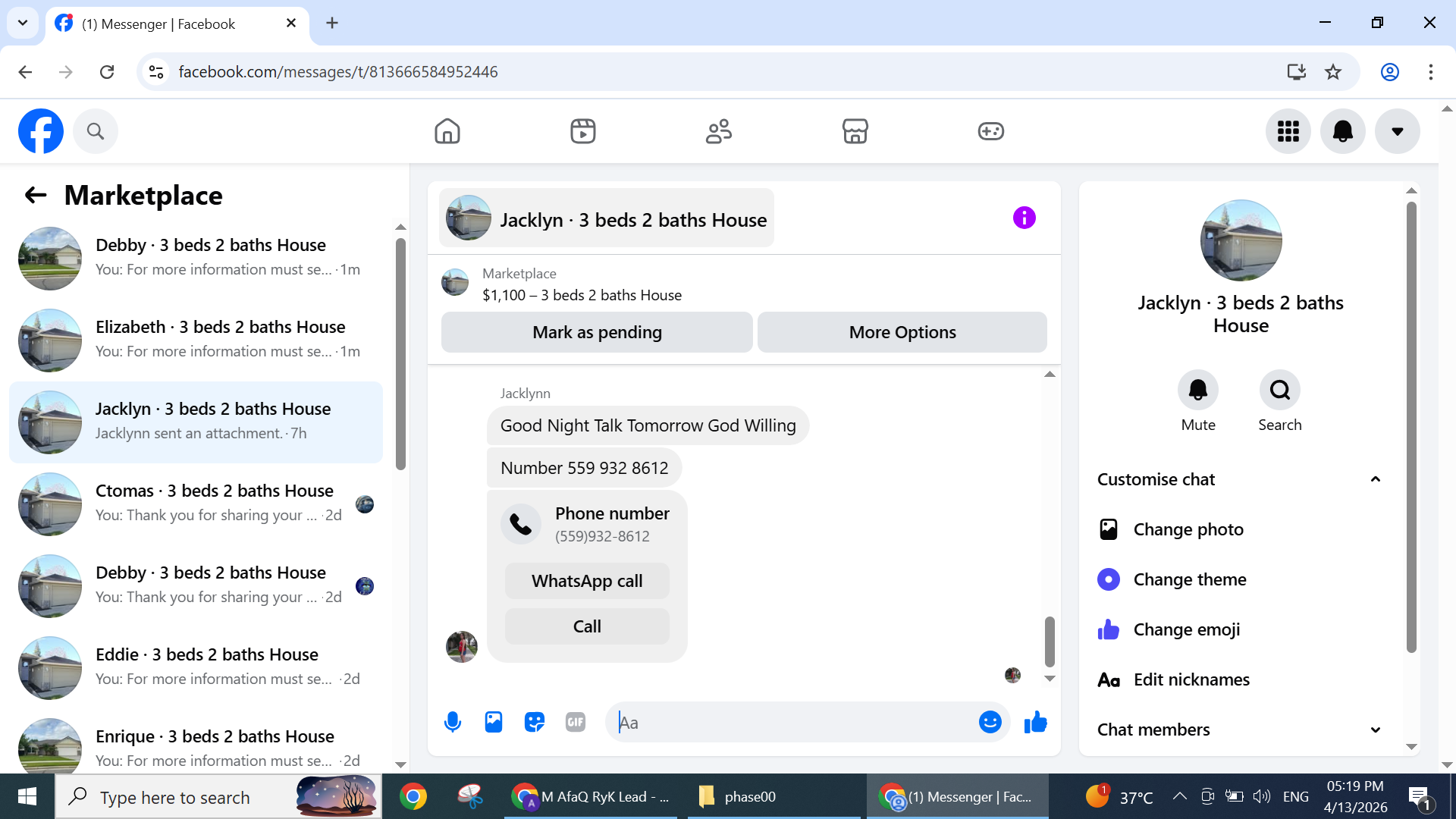The height and width of the screenshot is (819, 1456).
Task: Open $1,100 Marketplace listing link
Action: click(582, 295)
